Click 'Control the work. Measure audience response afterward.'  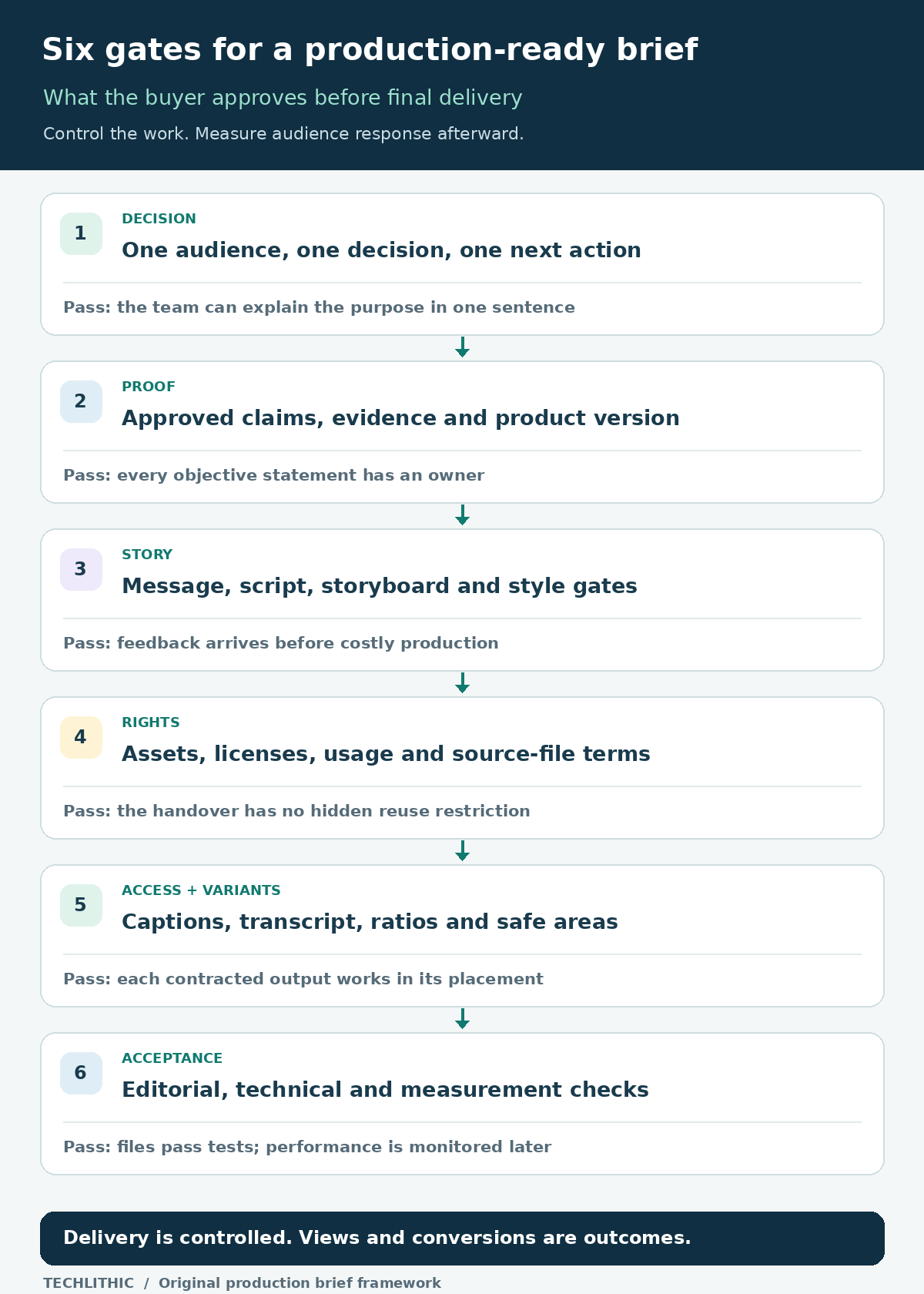[x=283, y=134]
